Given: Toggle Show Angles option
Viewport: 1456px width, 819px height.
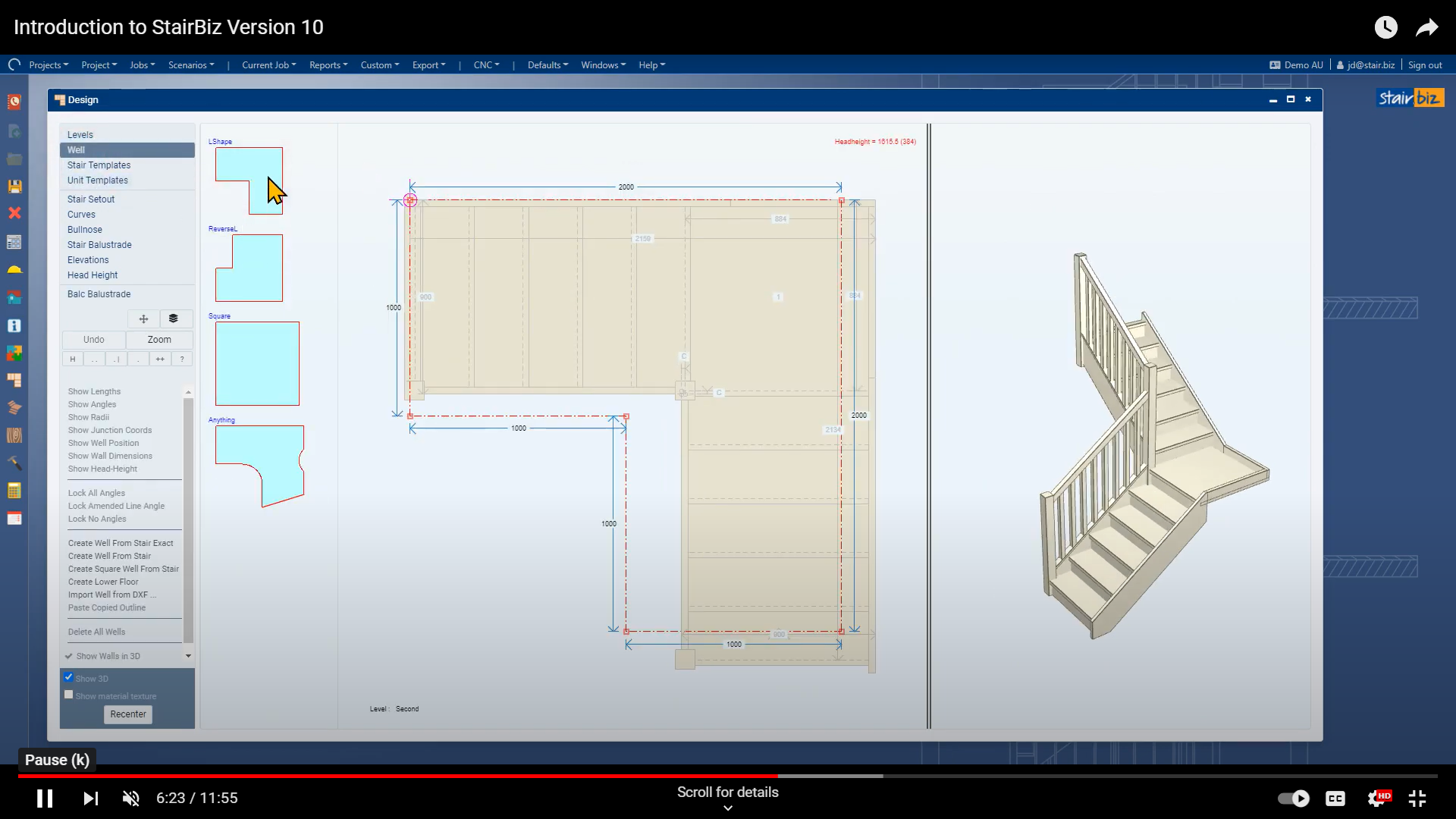Looking at the screenshot, I should coord(92,404).
